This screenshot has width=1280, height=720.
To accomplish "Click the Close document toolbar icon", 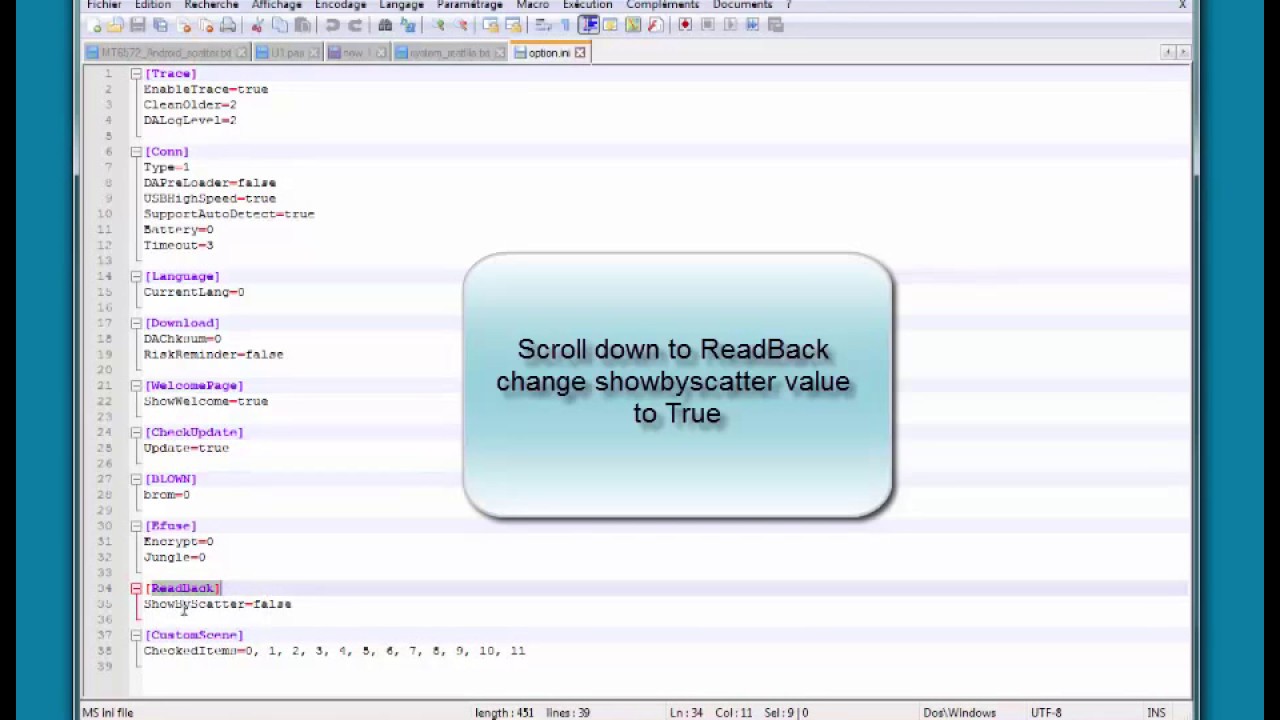I will coord(184,25).
